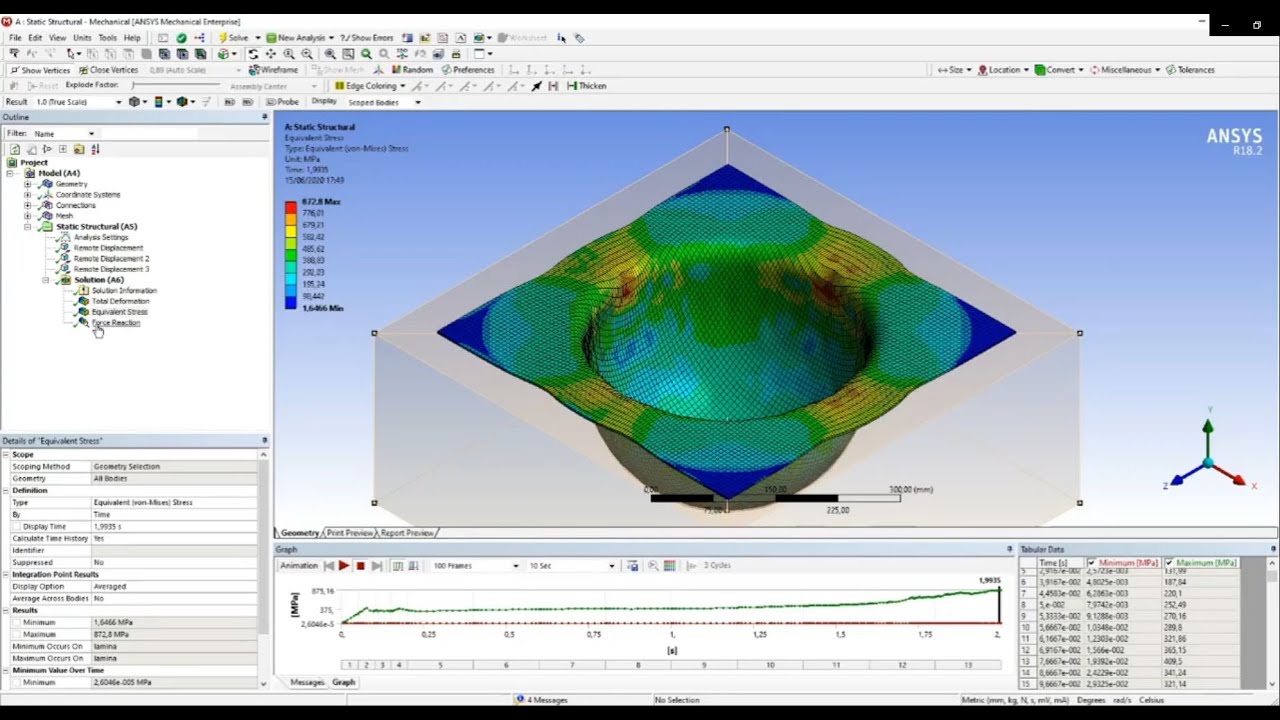Open the File menu
1280x720 pixels.
click(15, 38)
